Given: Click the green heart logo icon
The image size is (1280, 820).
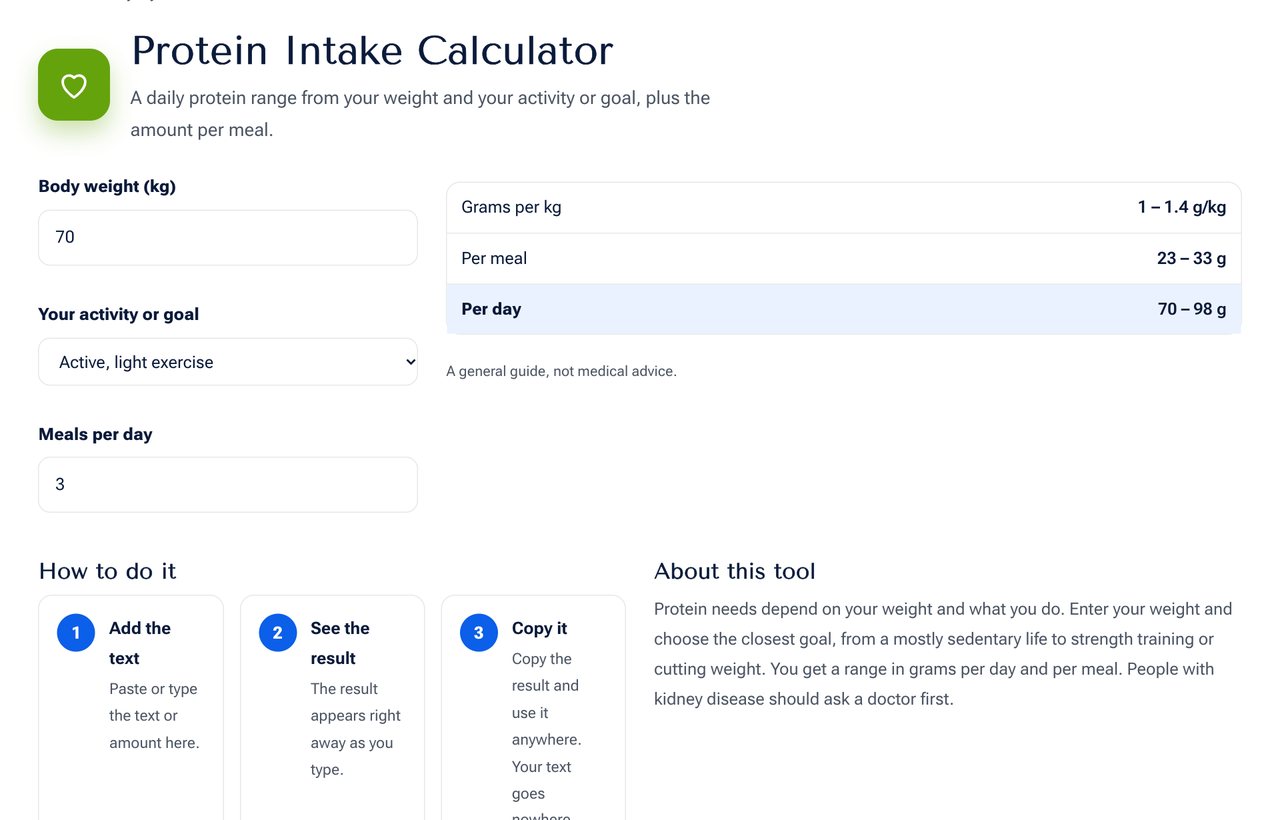Looking at the screenshot, I should point(74,85).
